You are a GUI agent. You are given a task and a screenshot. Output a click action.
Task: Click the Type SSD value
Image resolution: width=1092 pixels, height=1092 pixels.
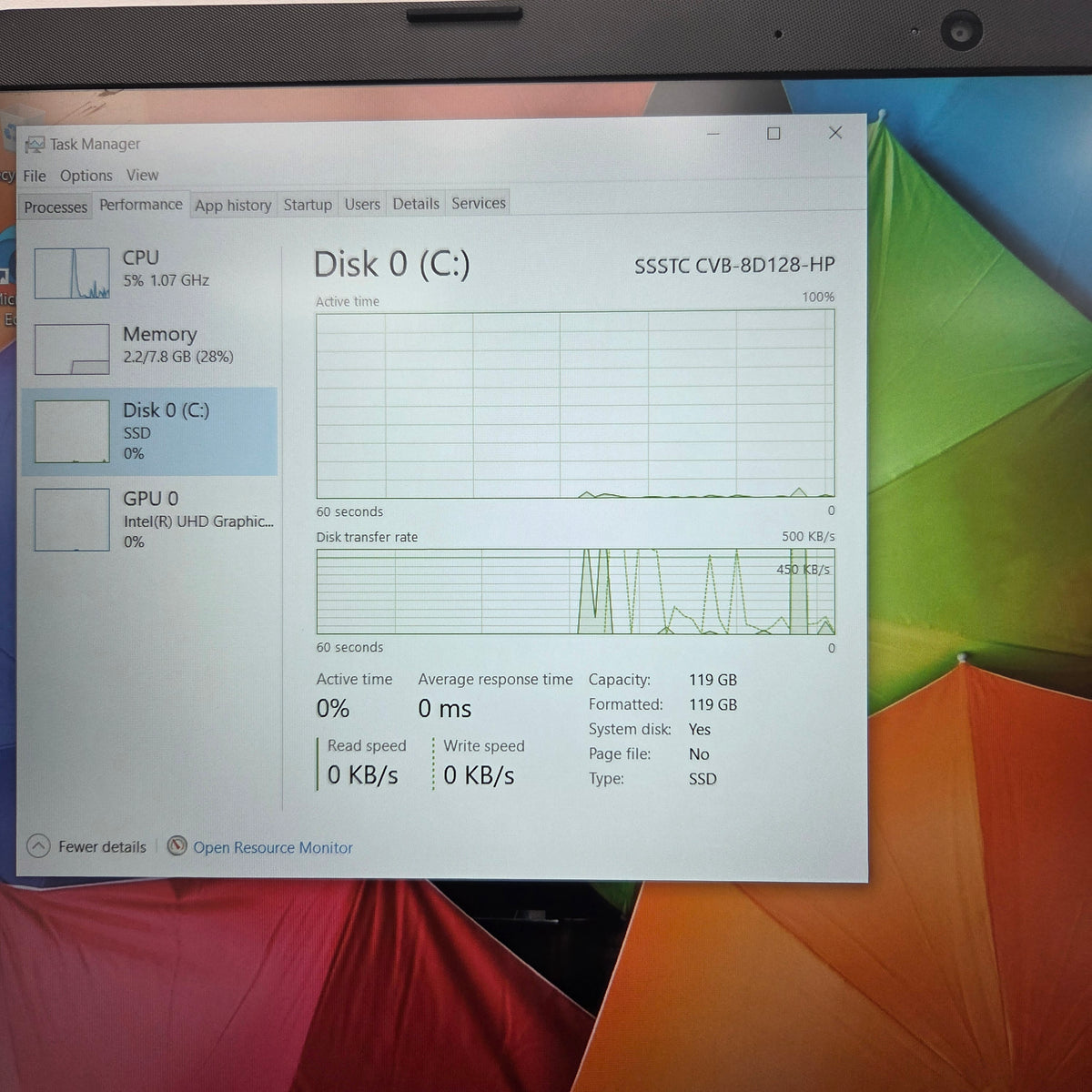703,779
